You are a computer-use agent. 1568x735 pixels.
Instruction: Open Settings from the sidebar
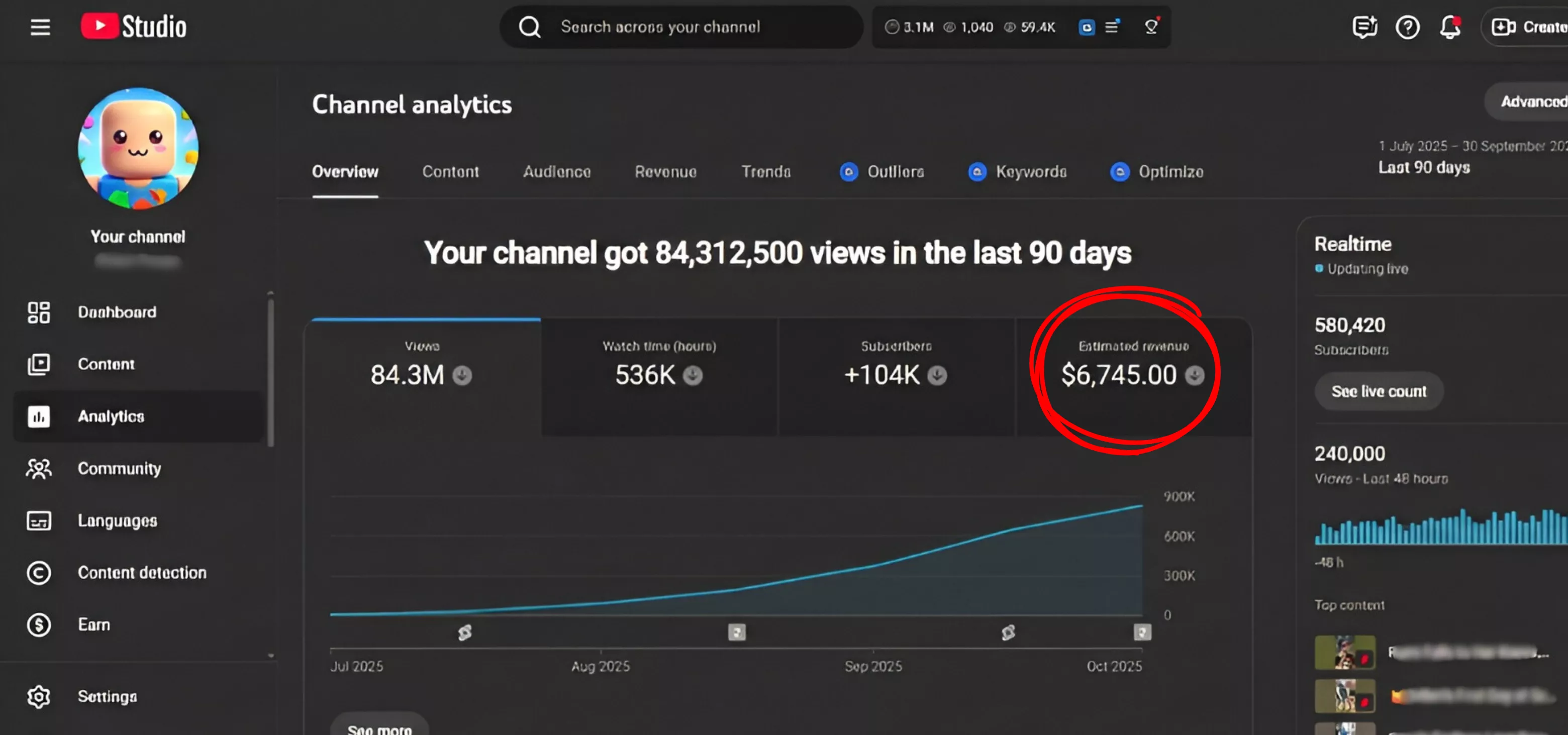[x=107, y=697]
